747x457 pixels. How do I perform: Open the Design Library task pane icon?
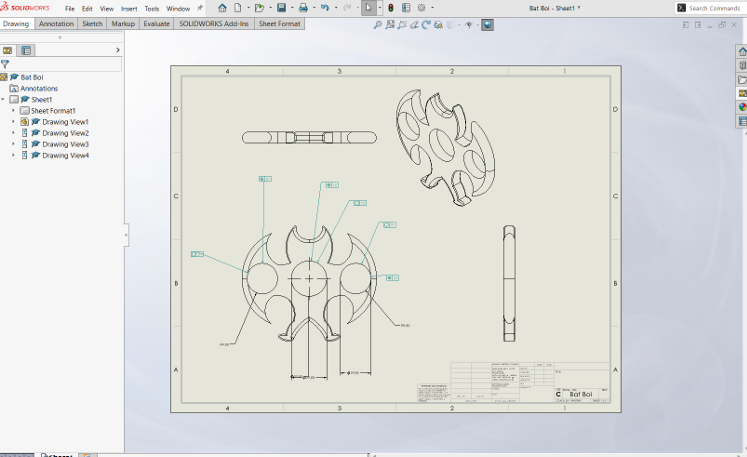click(x=742, y=65)
